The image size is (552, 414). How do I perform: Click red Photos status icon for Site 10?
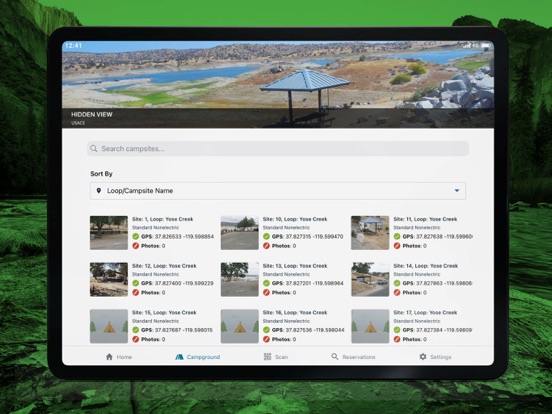point(266,246)
